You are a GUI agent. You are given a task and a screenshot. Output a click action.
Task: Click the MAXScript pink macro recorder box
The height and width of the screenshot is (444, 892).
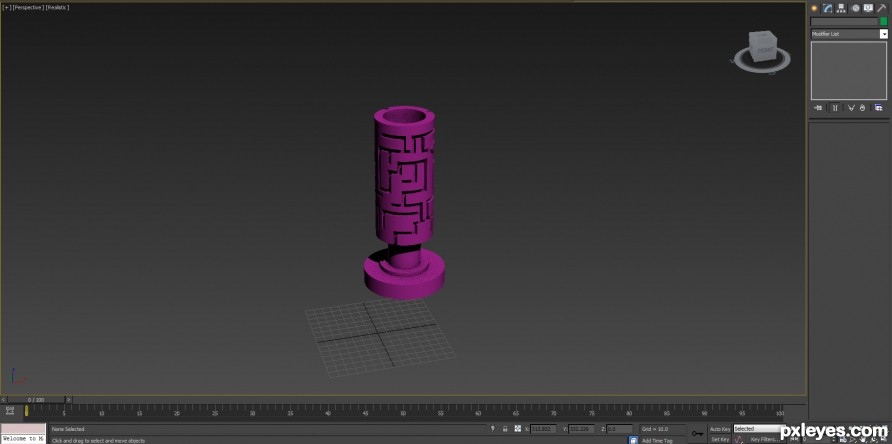tap(23, 429)
